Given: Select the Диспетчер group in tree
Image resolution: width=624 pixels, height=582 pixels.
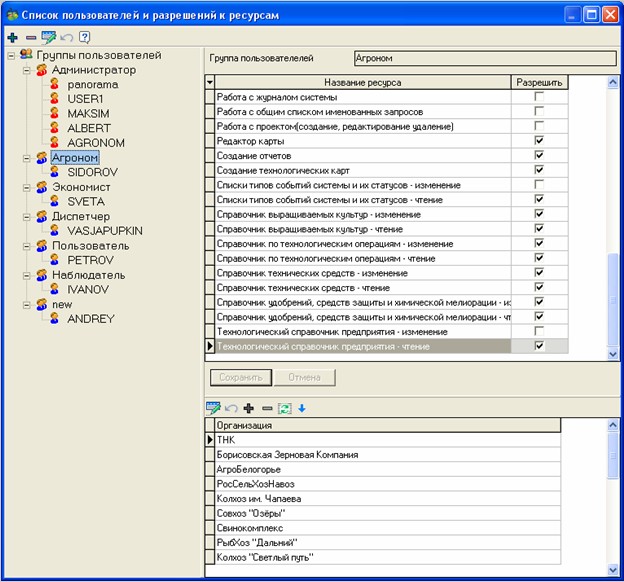Looking at the screenshot, I should 80,216.
